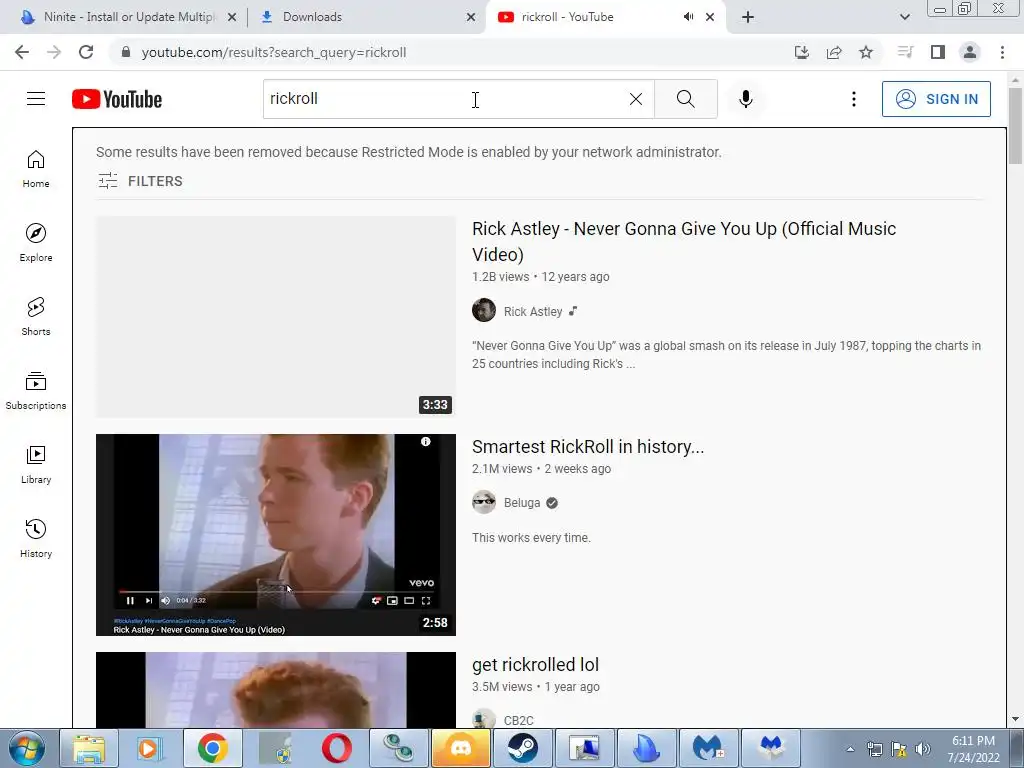
Task: Visit the Beluga channel name link
Action: point(522,503)
